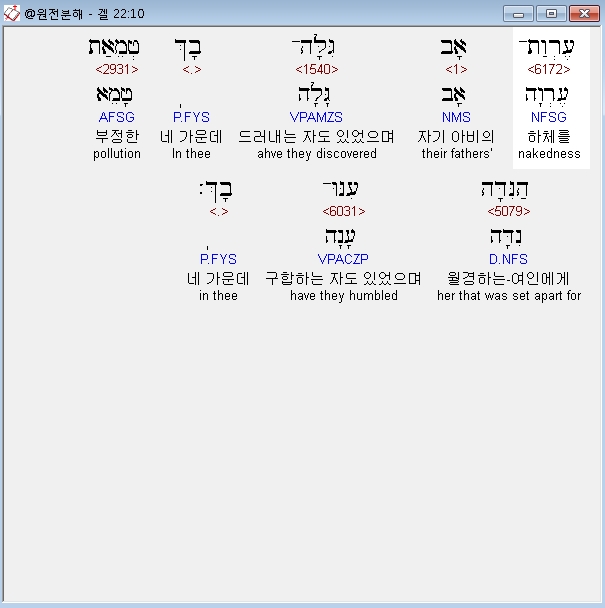The image size is (605, 608).
Task: Select Strong's number <5079>
Action: click(x=509, y=211)
